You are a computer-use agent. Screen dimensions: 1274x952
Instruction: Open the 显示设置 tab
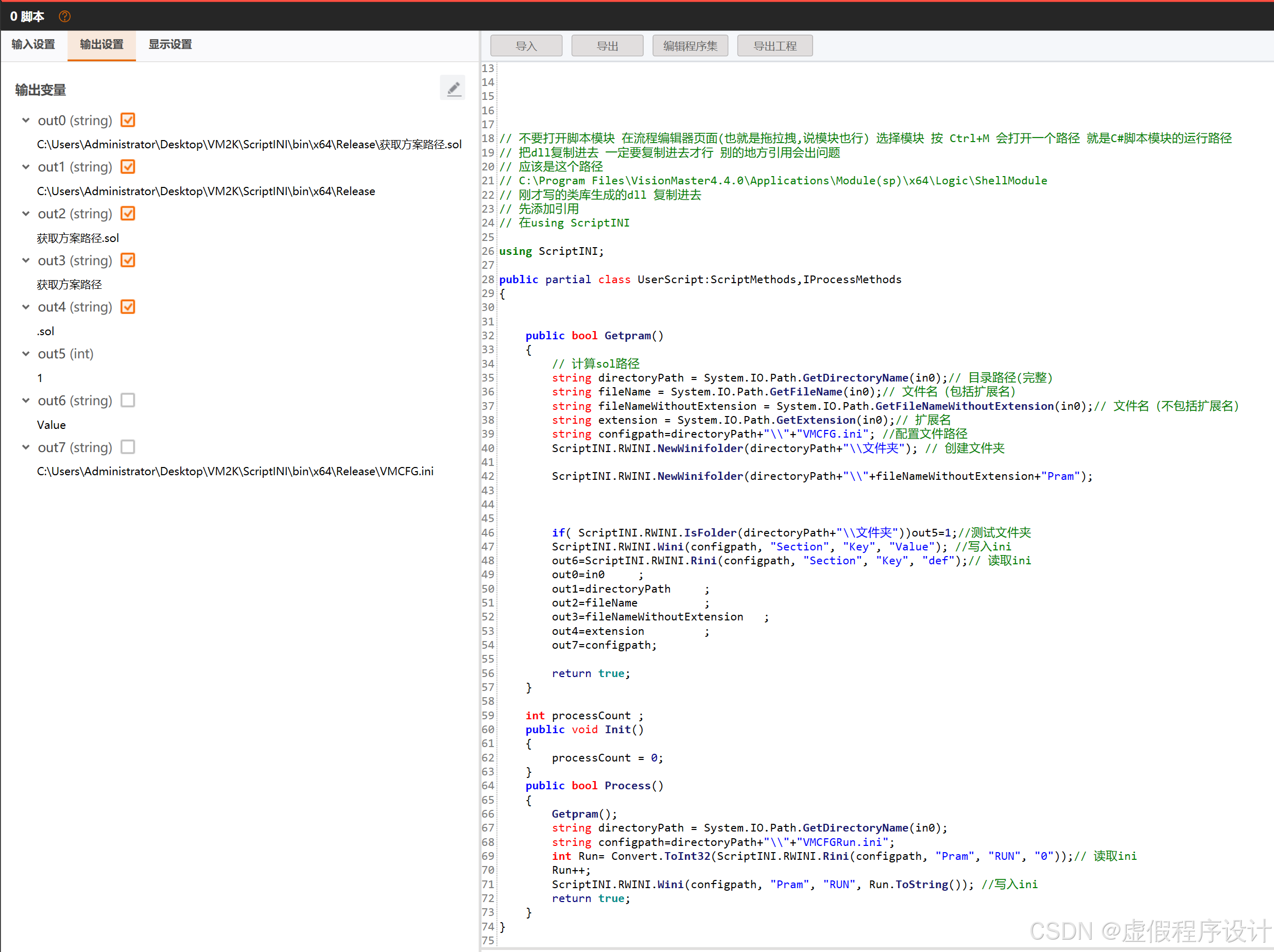[x=170, y=44]
